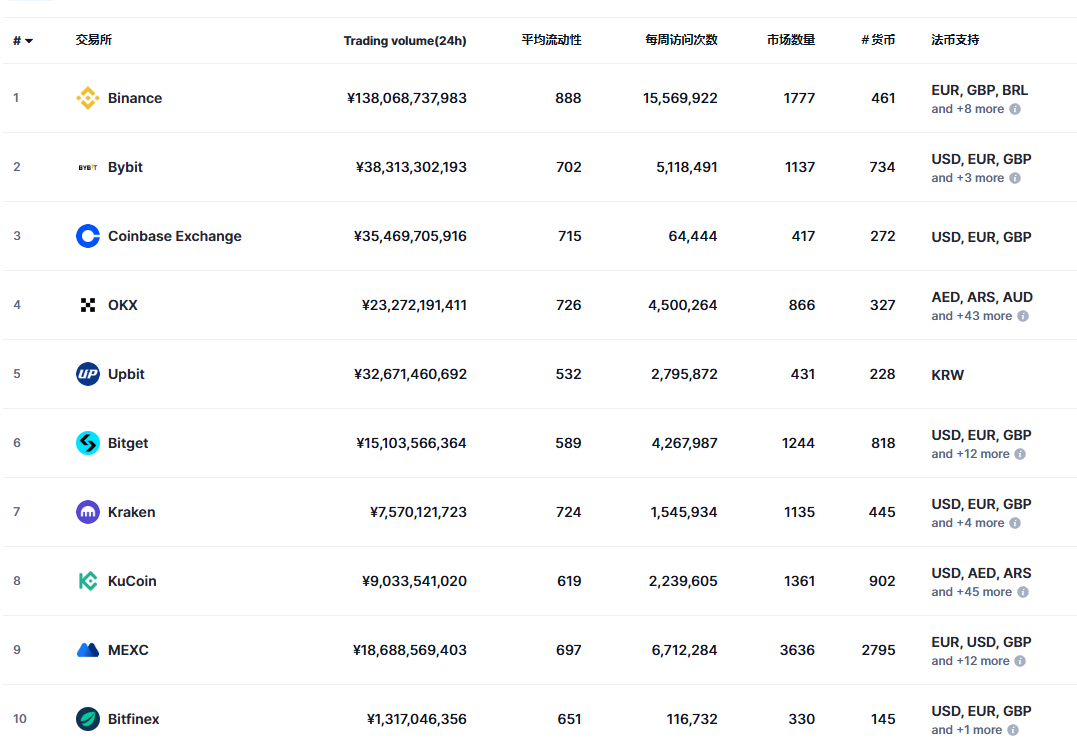Expand Bybit 'and +3 more' currencies
Image resolution: width=1077 pixels, height=746 pixels.
(967, 178)
